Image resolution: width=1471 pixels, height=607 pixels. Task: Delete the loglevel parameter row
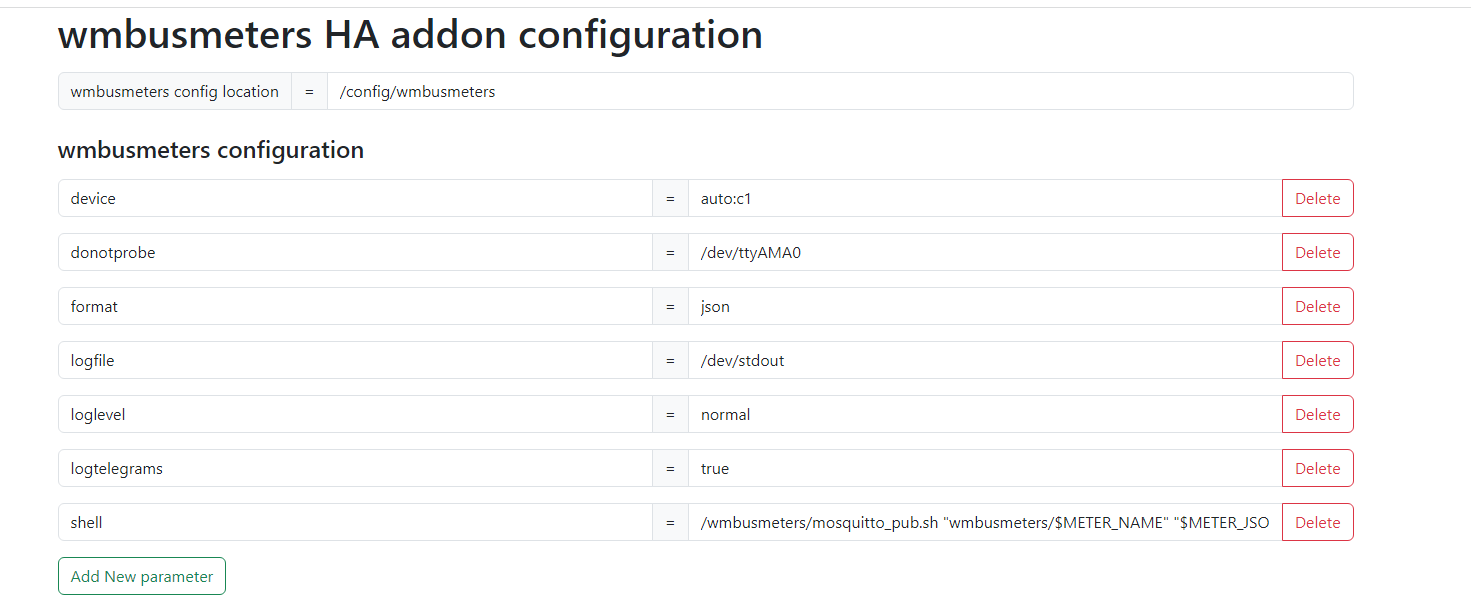tap(1317, 414)
